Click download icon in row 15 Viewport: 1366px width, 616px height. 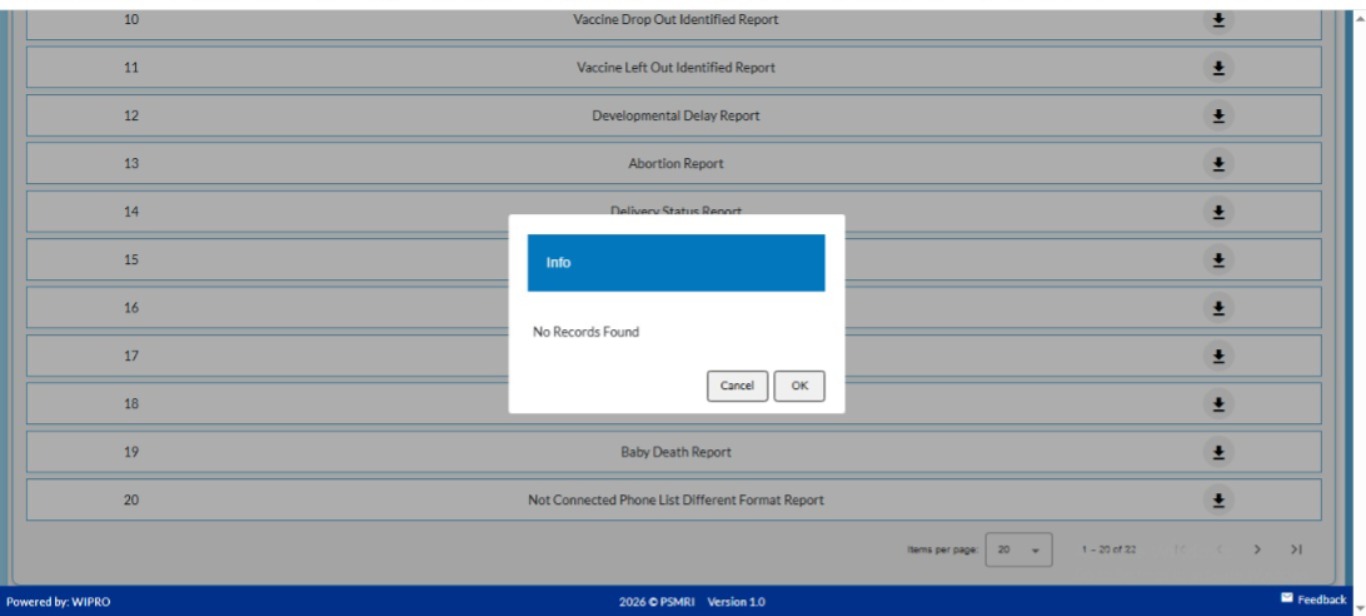coord(1218,260)
